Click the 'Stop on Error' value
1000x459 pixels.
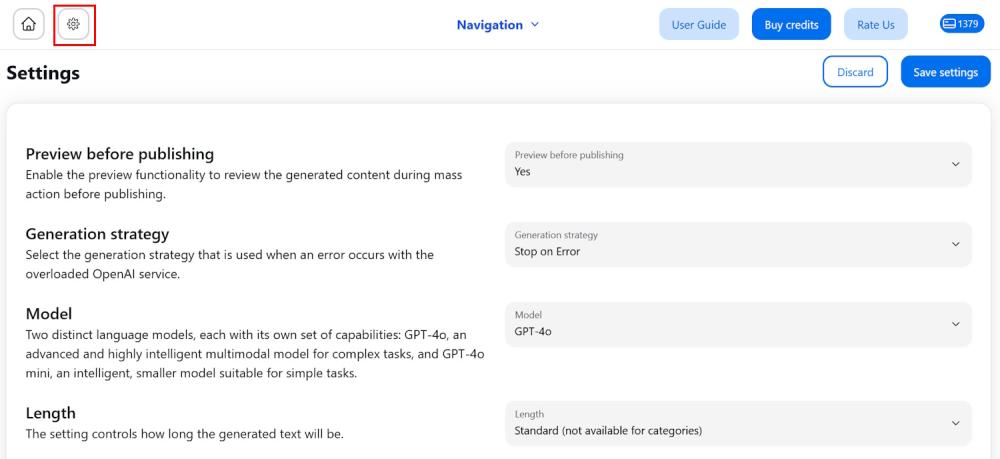(x=547, y=252)
